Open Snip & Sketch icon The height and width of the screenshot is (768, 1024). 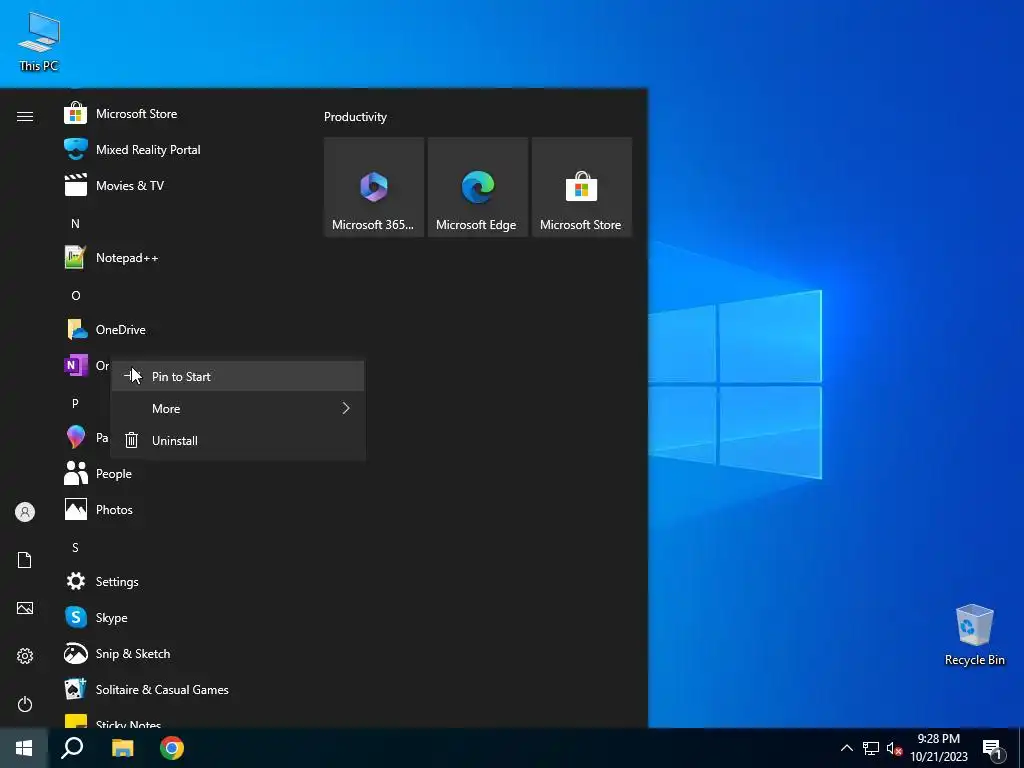click(76, 653)
